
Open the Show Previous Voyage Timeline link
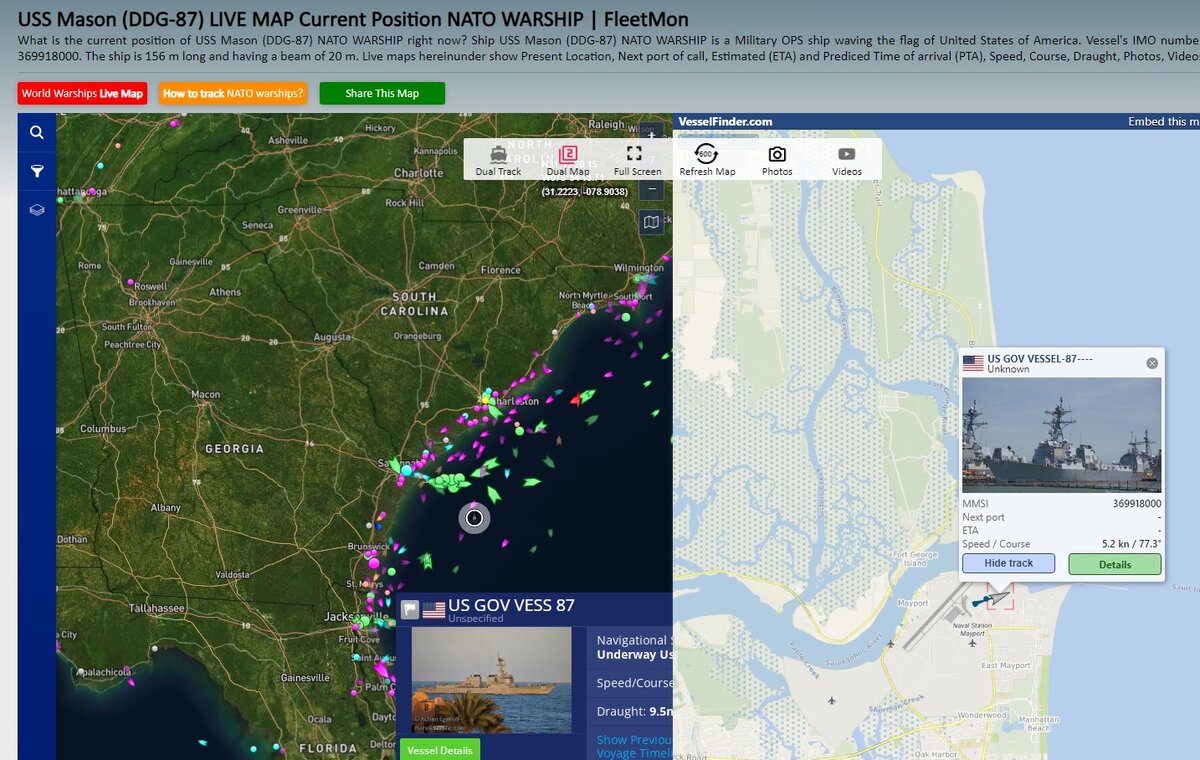point(634,746)
